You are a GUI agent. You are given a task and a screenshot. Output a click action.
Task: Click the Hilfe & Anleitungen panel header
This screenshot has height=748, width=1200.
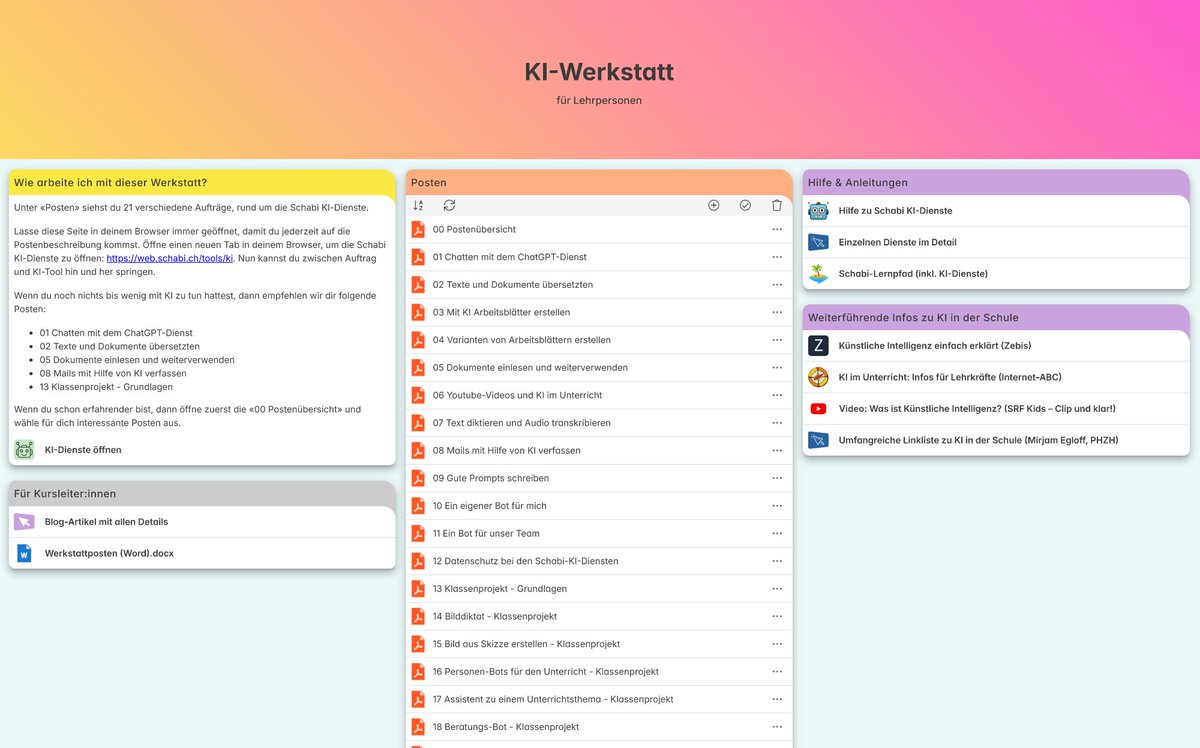[x=996, y=182]
